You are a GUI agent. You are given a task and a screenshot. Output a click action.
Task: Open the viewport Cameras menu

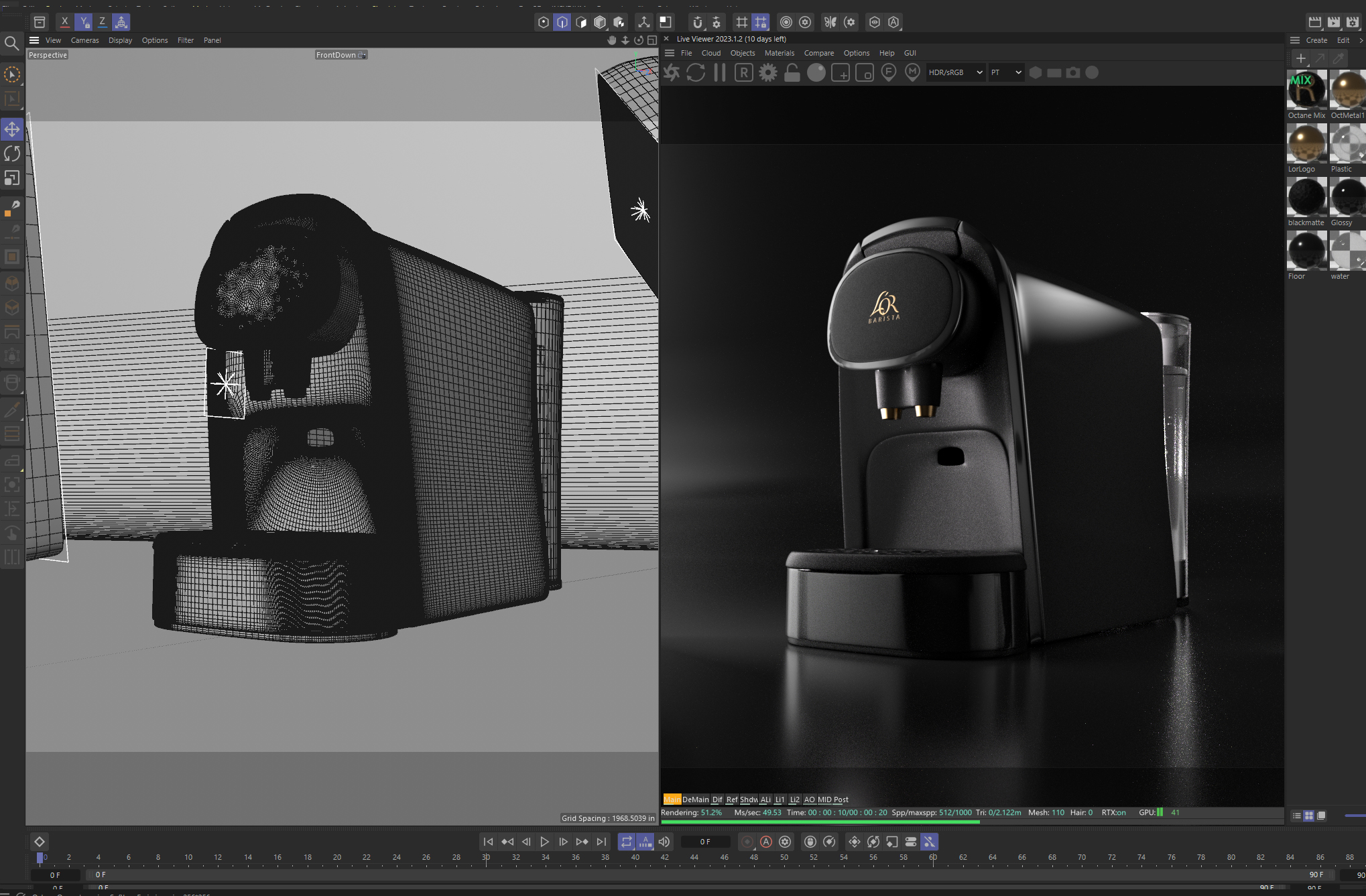[84, 40]
